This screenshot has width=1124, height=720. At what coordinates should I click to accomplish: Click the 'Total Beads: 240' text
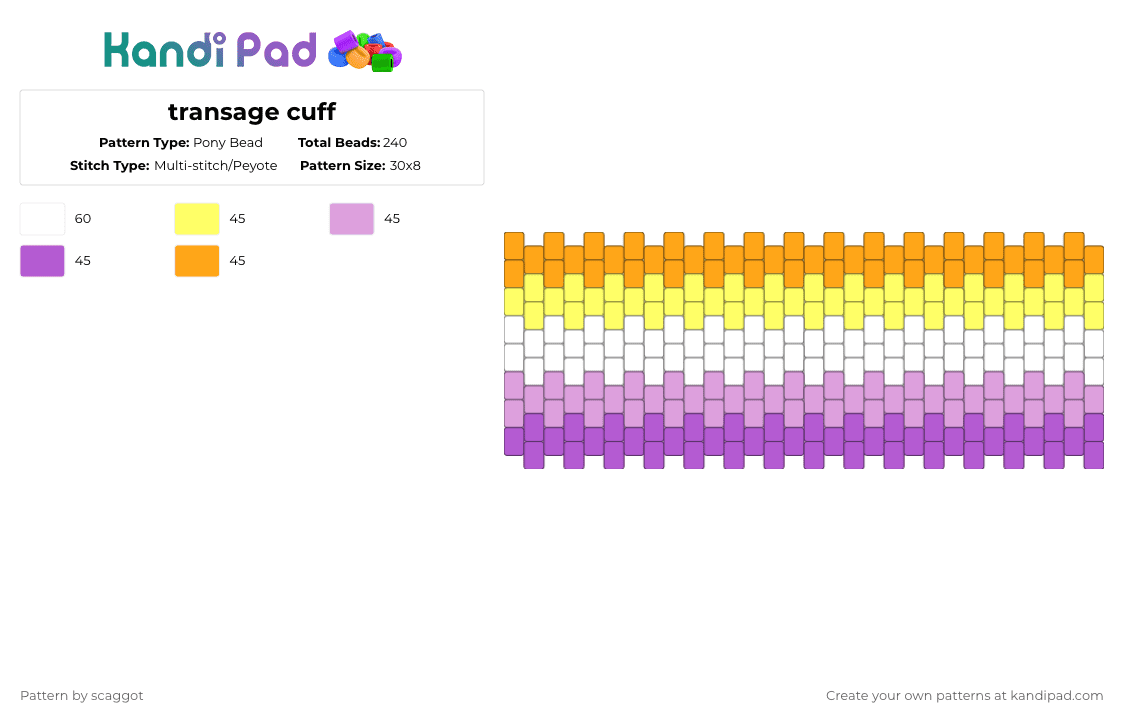353,143
